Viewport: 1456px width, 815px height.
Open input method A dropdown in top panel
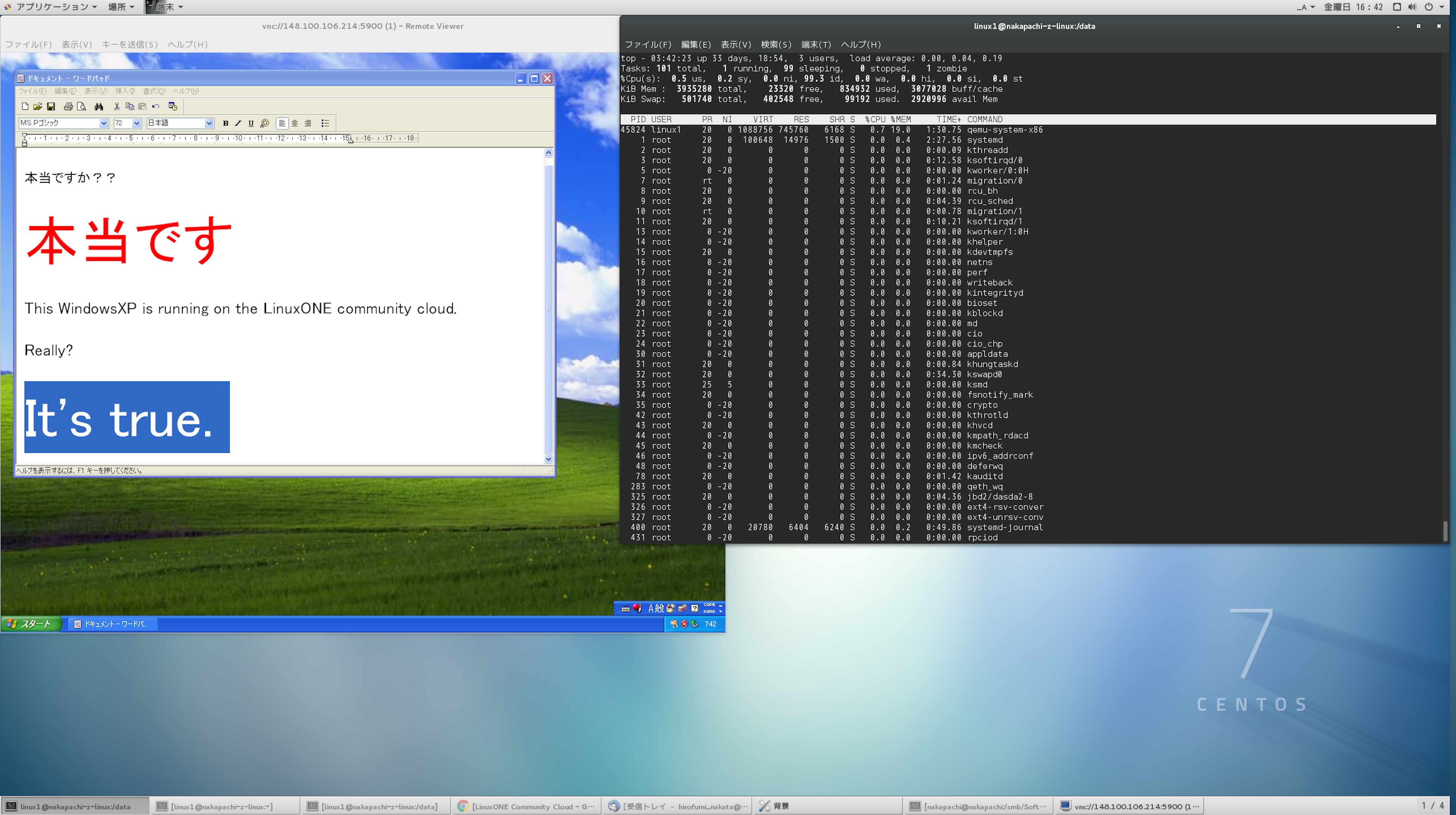pos(1306,7)
